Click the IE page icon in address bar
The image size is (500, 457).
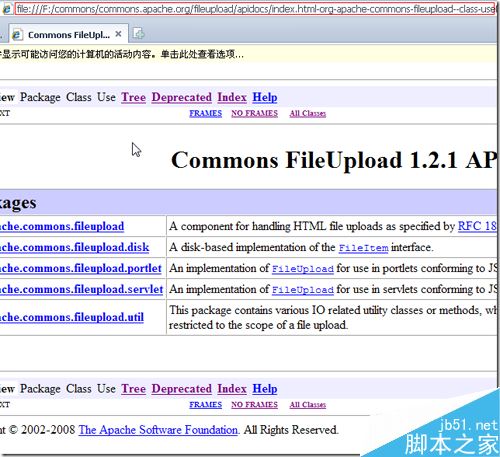click(x=6, y=9)
